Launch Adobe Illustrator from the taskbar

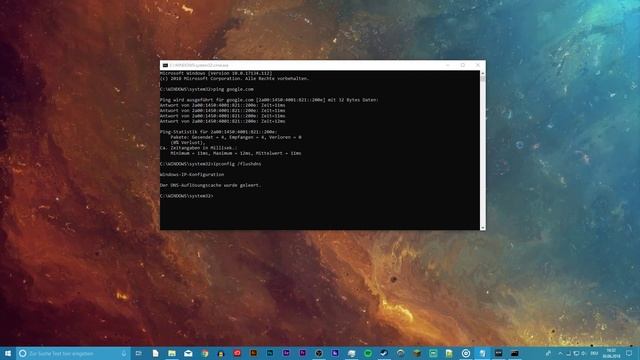coord(253,353)
